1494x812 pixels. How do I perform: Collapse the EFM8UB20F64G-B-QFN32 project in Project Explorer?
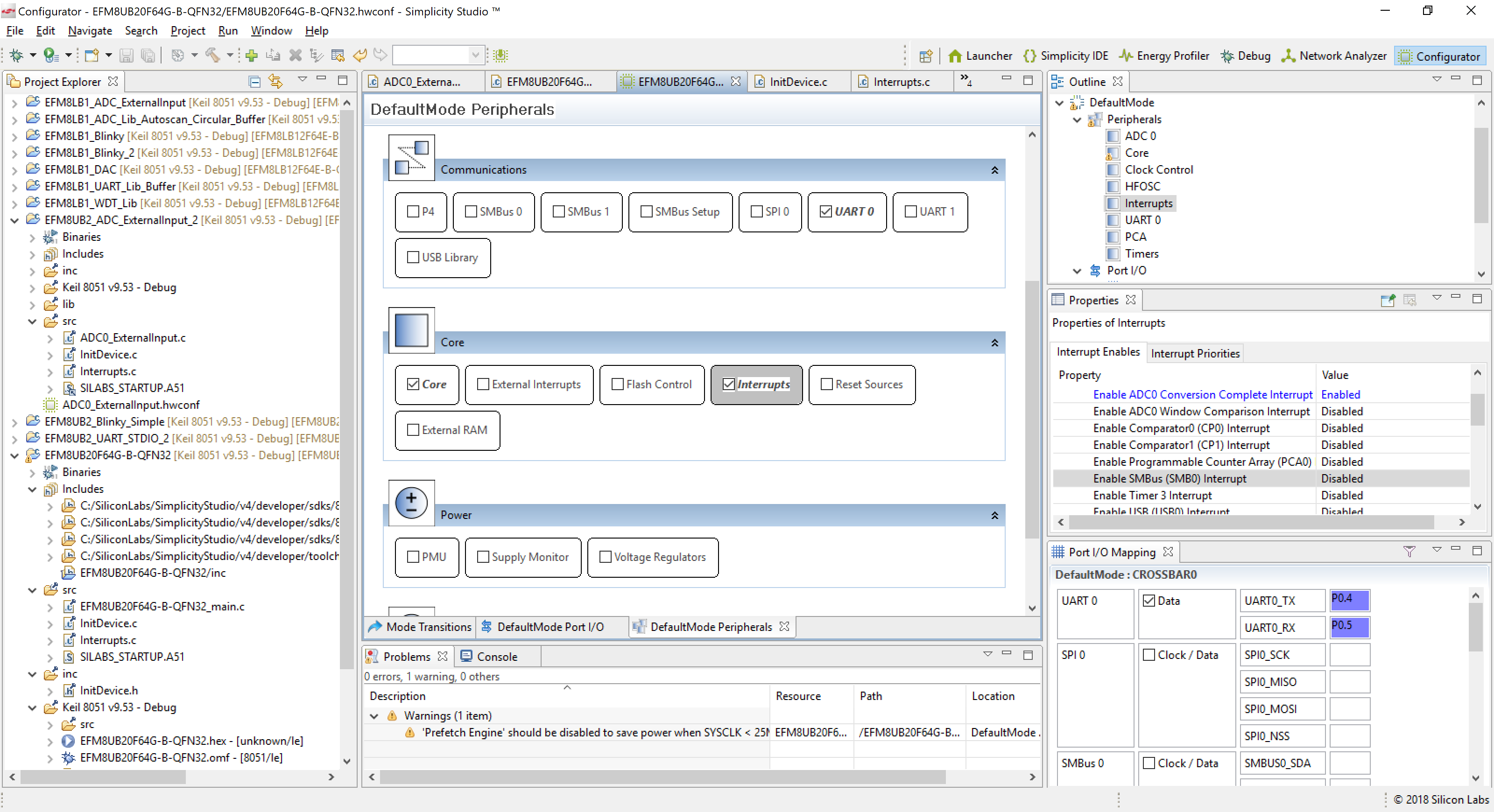[x=14, y=455]
